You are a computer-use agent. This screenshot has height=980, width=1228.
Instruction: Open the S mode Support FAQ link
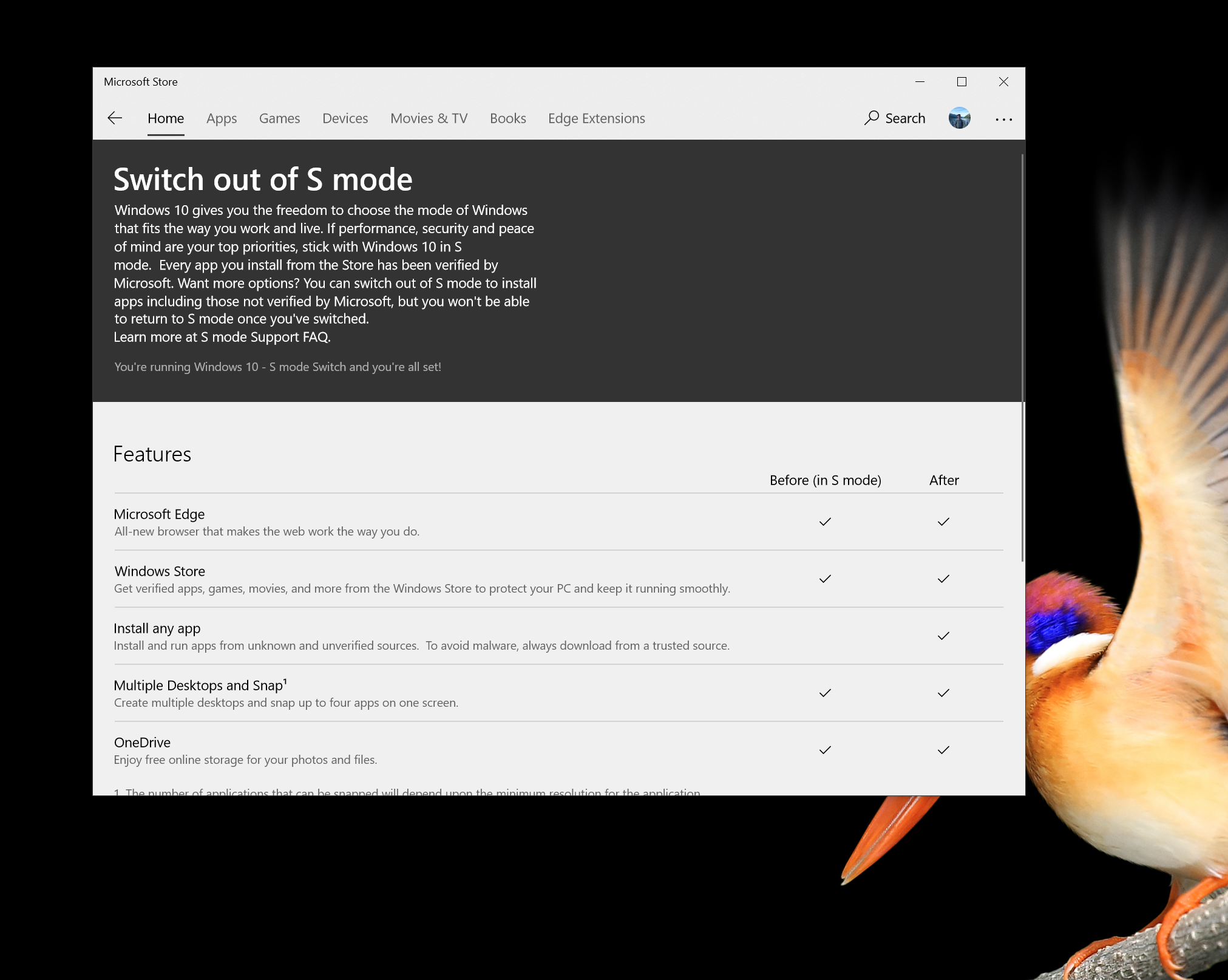pyautogui.click(x=265, y=337)
